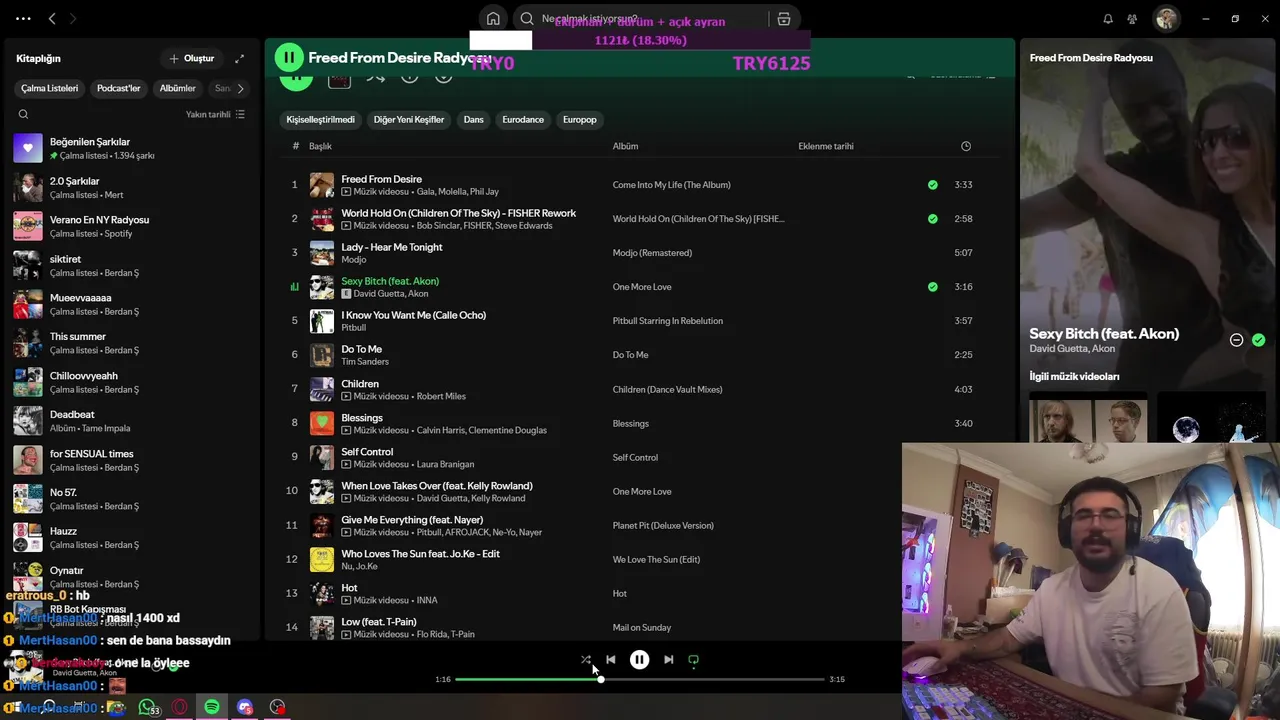The image size is (1280, 720).
Task: Open the Yakın tarihli sort dropdown
Action: click(x=215, y=114)
